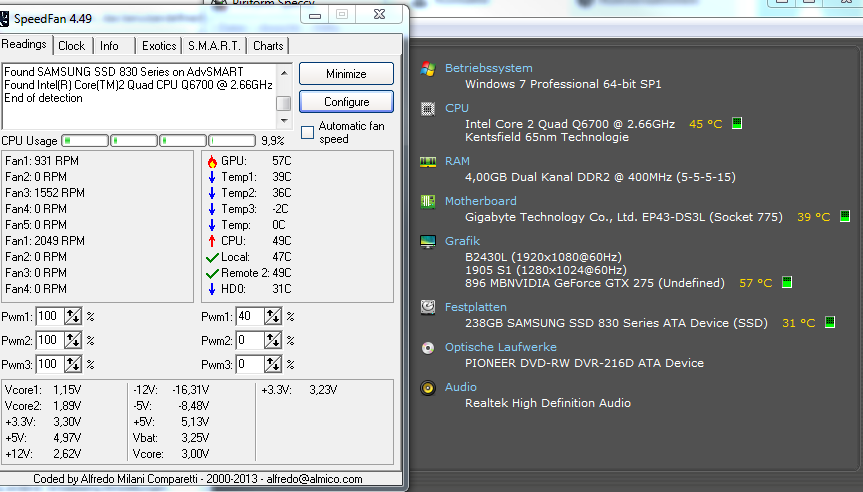This screenshot has height=492, width=863.
Task: Click the second CPU Usage core bar
Action: coord(134,141)
